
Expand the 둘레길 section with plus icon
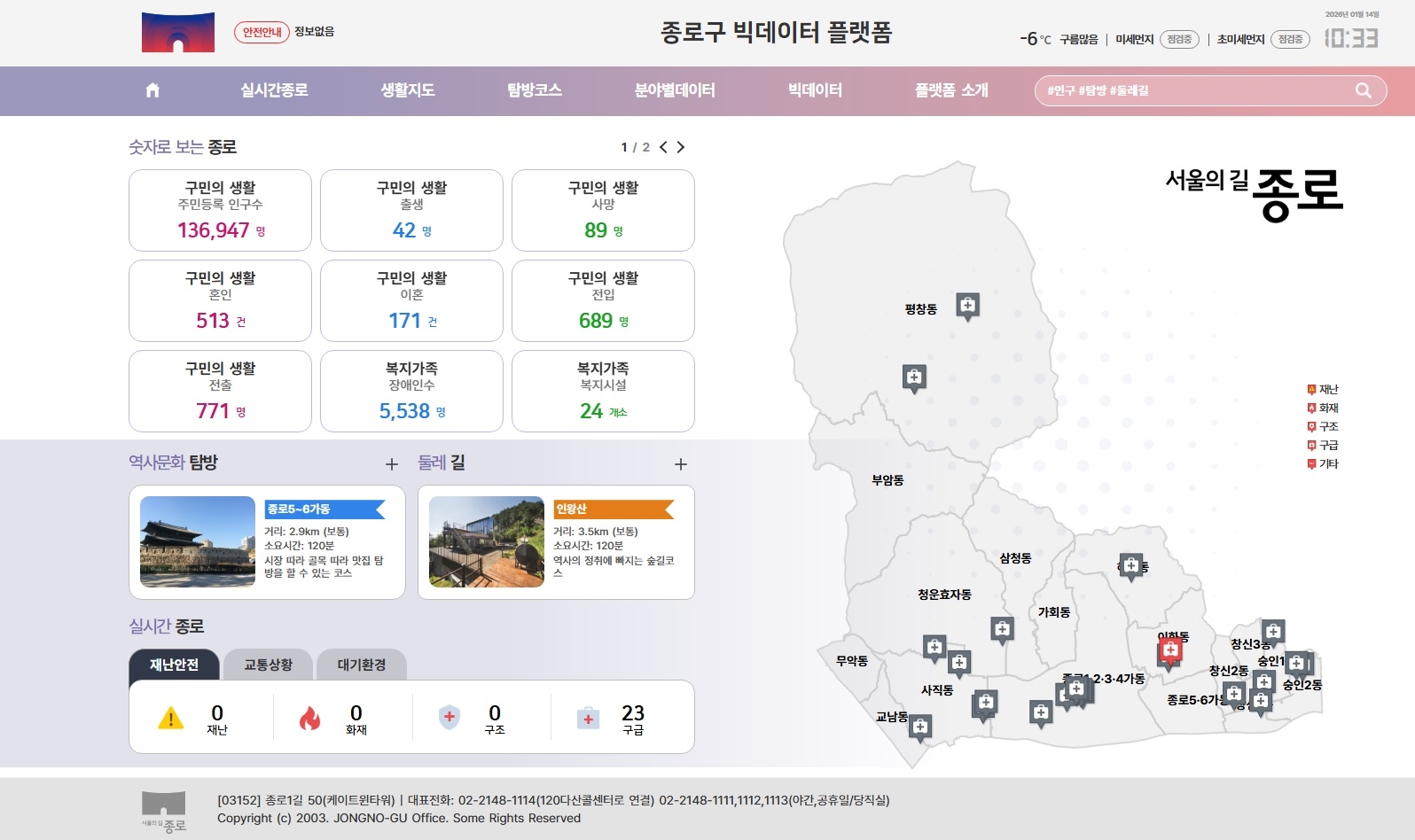click(681, 464)
